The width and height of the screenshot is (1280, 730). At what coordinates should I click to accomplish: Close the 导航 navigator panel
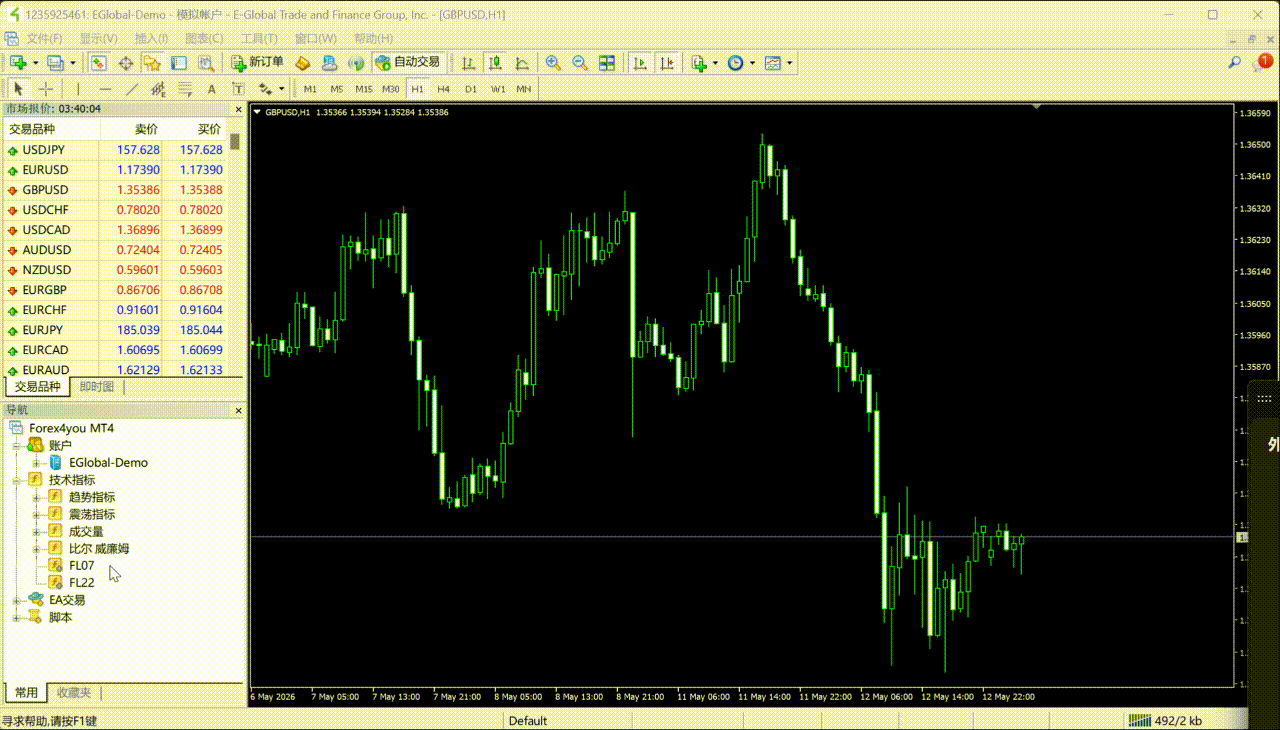(x=238, y=410)
